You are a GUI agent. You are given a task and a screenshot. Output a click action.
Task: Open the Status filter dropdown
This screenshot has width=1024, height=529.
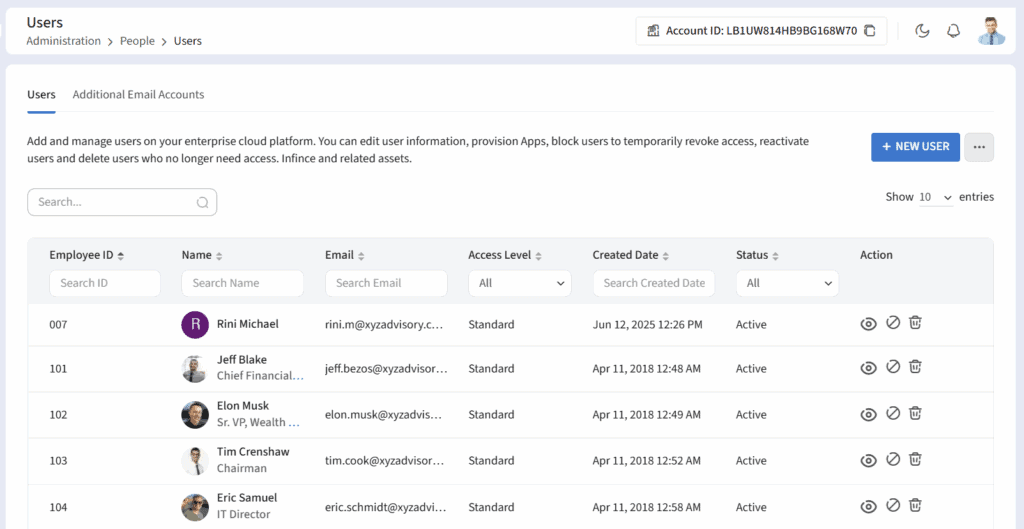tap(787, 283)
